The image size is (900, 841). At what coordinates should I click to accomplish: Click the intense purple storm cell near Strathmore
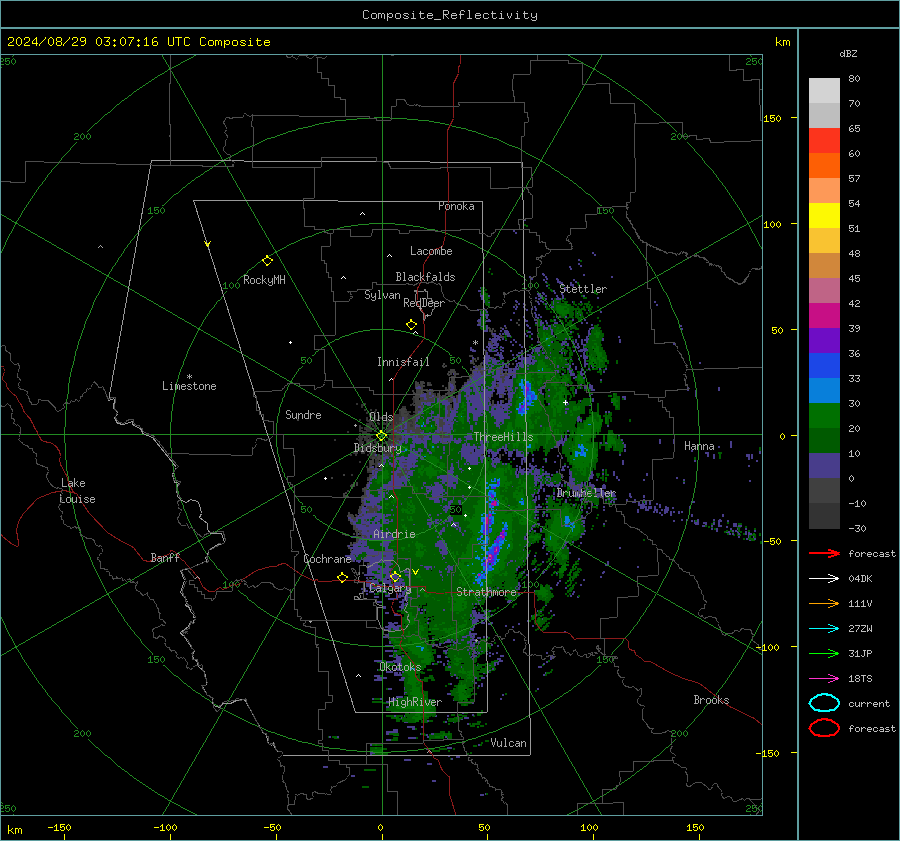494,551
